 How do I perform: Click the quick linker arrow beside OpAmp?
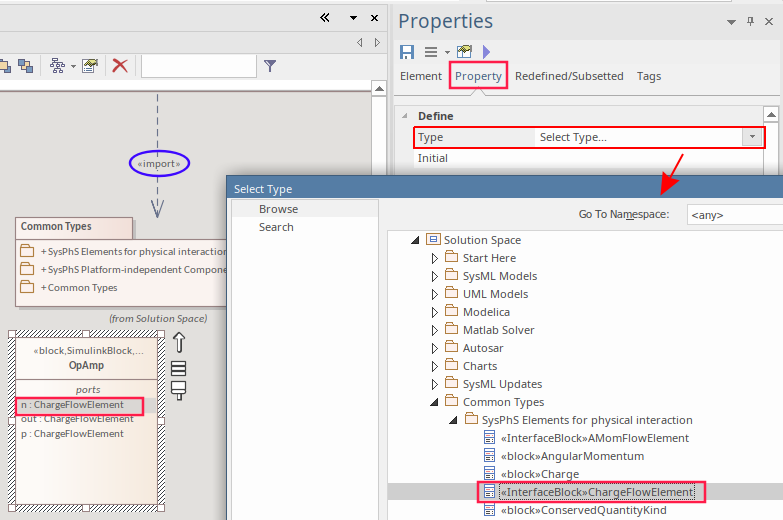click(x=179, y=342)
